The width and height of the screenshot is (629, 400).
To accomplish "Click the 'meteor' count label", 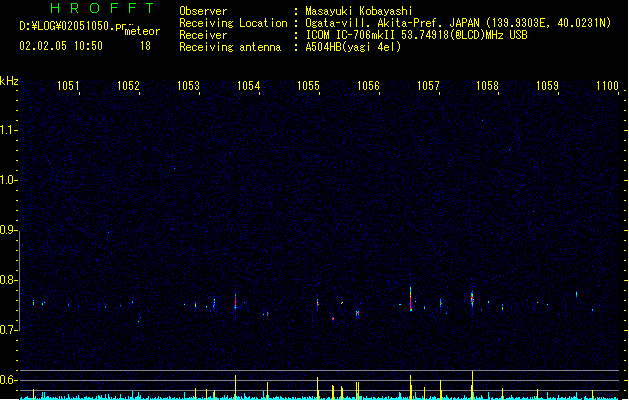I will tap(142, 31).
